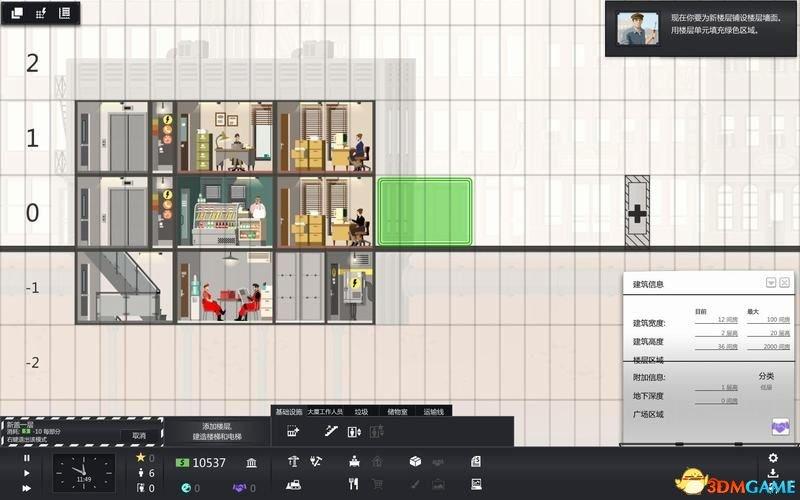Select the elevator build tool
The image size is (800, 500).
(354, 432)
